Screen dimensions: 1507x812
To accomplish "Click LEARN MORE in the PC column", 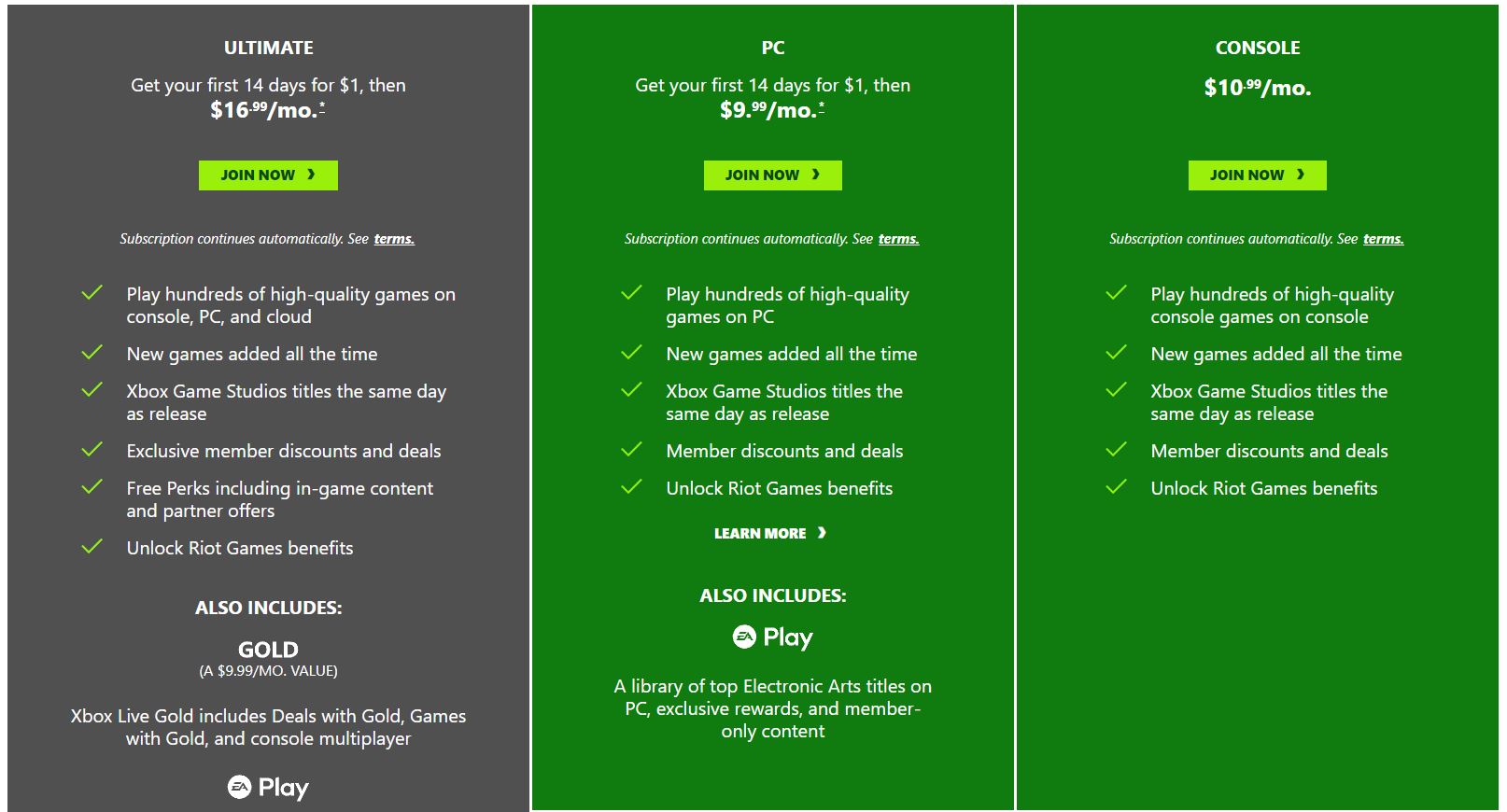I will coord(758,533).
